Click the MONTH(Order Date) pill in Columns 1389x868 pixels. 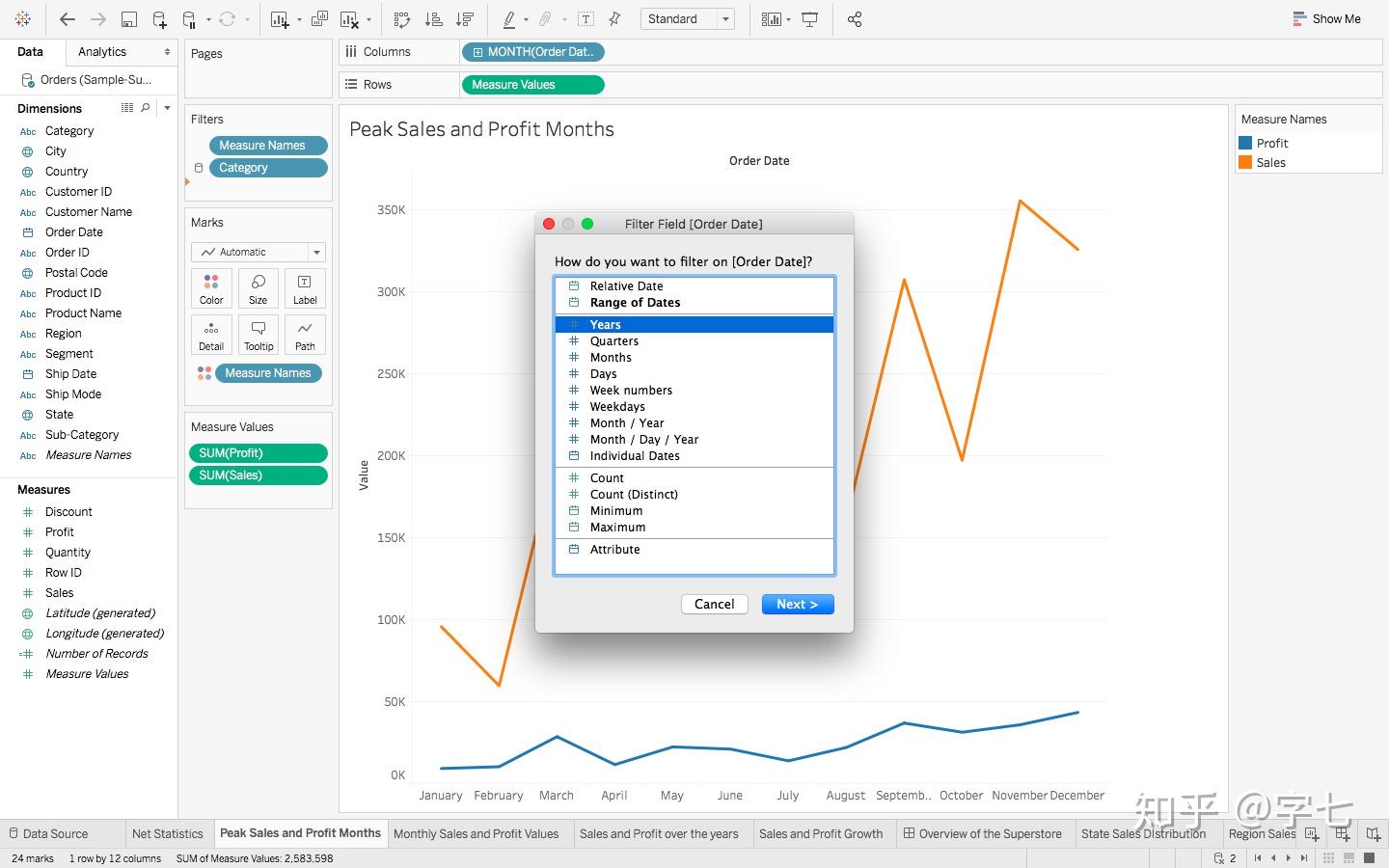pyautogui.click(x=533, y=52)
